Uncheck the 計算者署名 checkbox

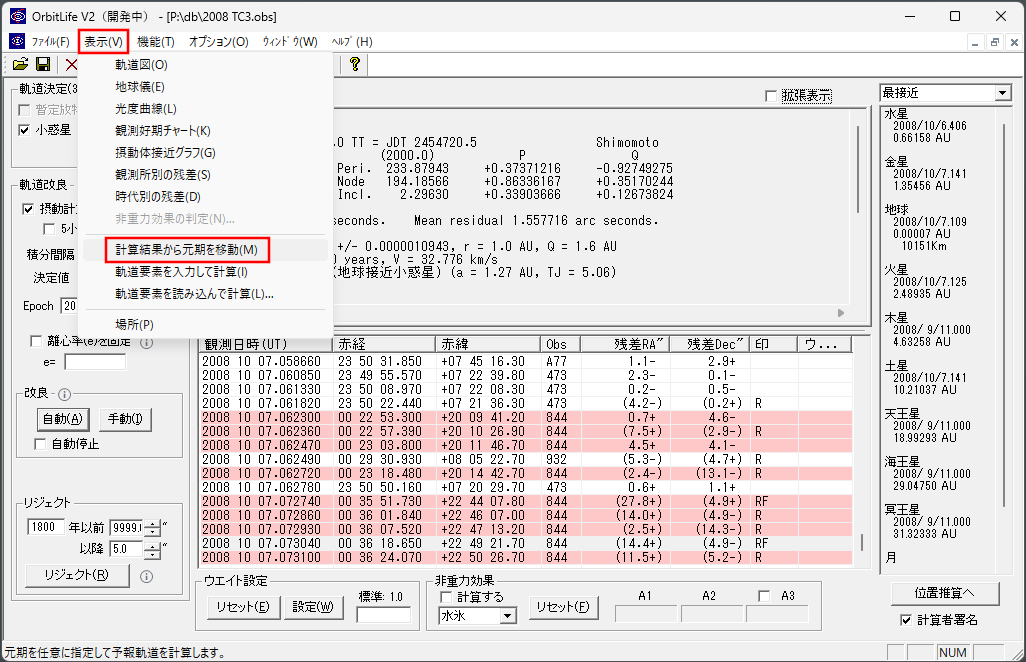click(x=906, y=619)
